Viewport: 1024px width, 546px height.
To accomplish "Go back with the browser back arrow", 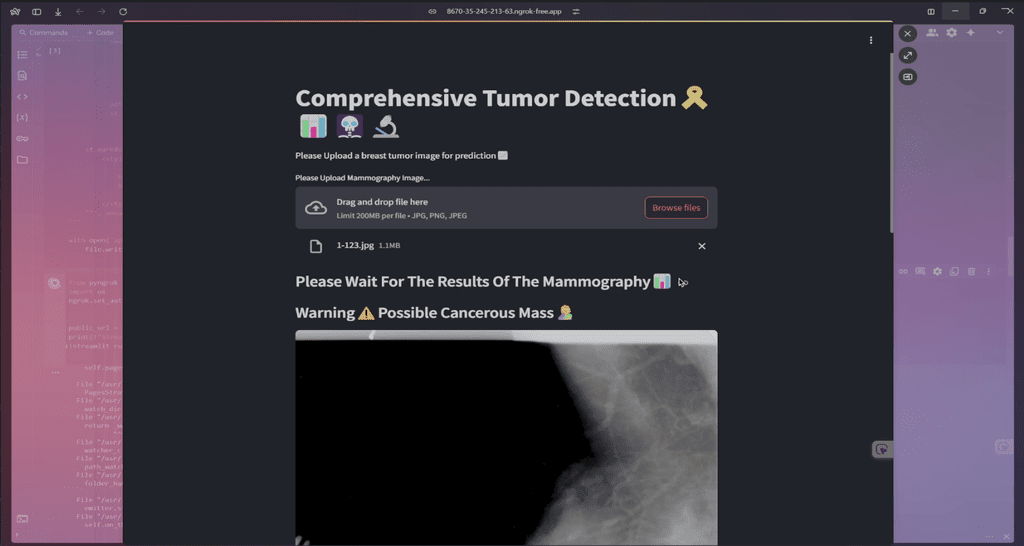I will tap(80, 12).
